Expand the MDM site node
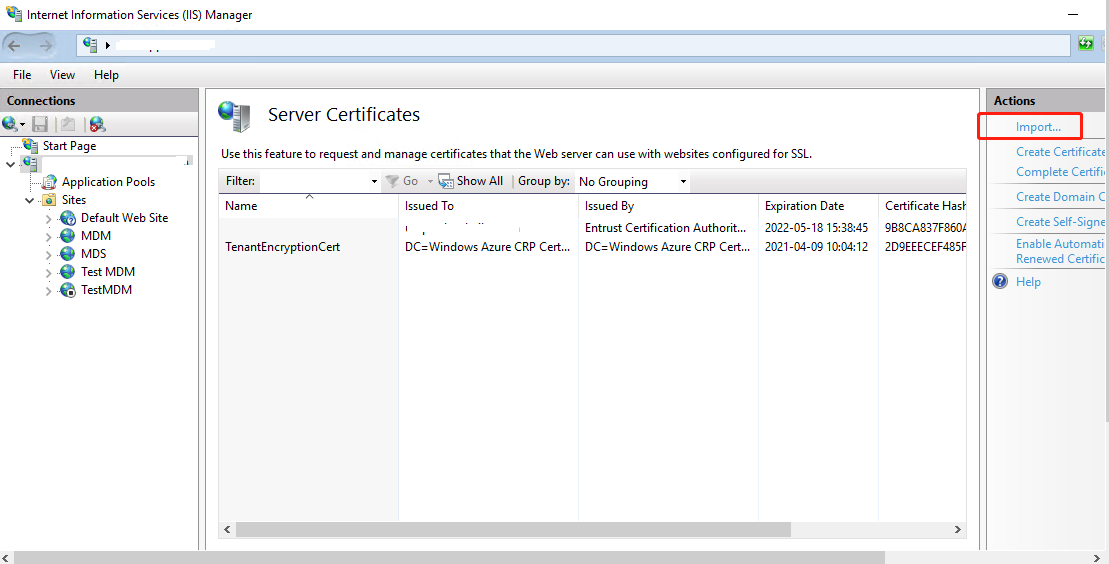The width and height of the screenshot is (1109, 564). pyautogui.click(x=48, y=236)
